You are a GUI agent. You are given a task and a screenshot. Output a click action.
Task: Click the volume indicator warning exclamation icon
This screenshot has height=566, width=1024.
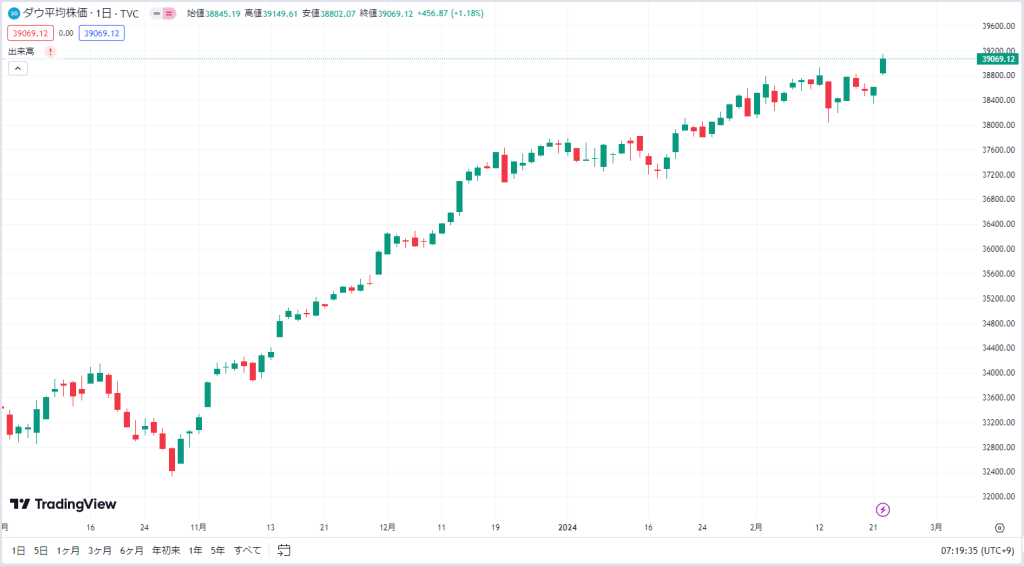coord(50,52)
